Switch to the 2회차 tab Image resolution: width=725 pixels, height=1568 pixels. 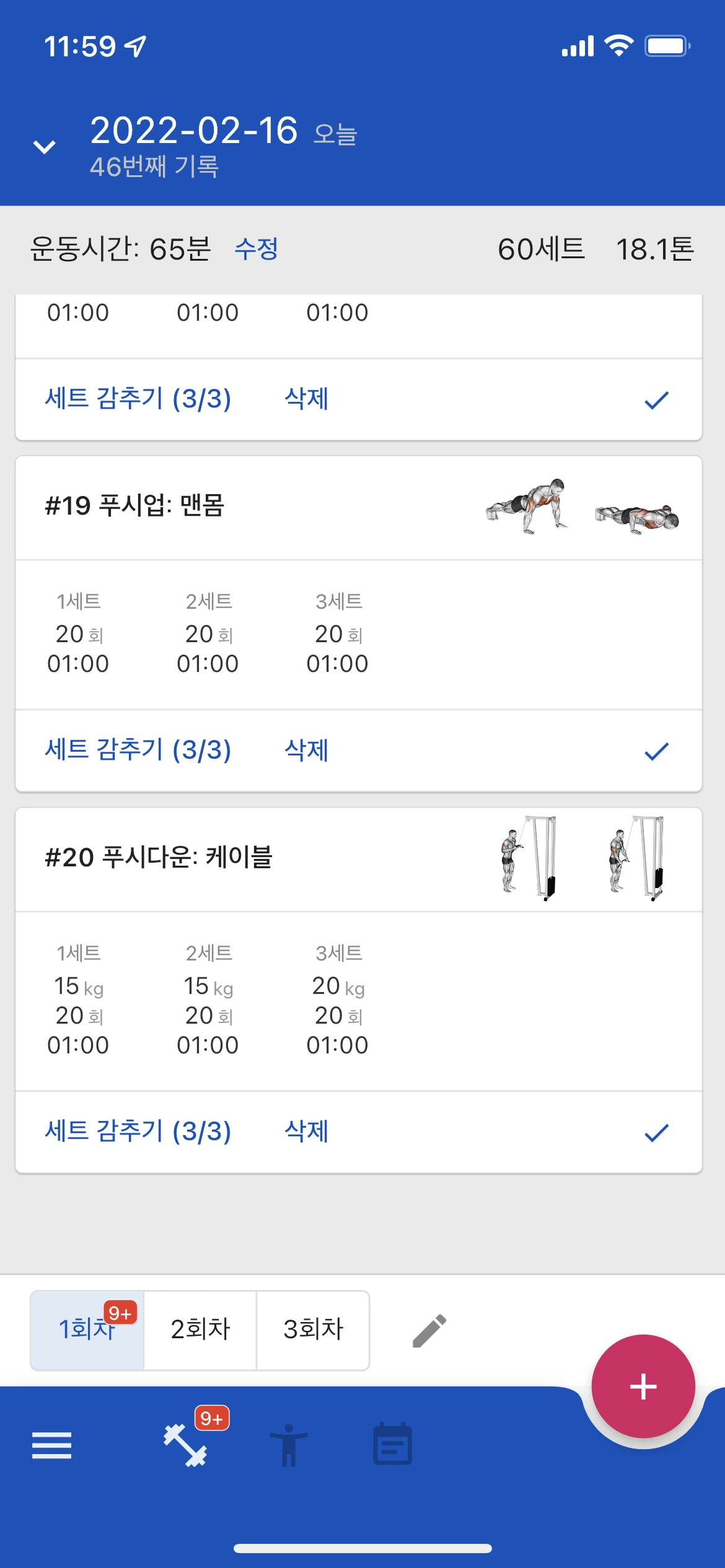[x=200, y=1330]
